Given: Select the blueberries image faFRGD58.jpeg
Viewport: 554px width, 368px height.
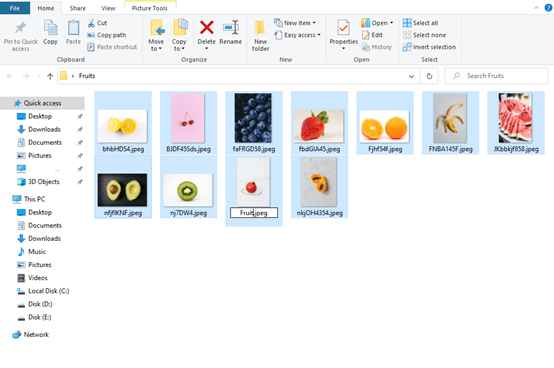Looking at the screenshot, I should click(254, 123).
